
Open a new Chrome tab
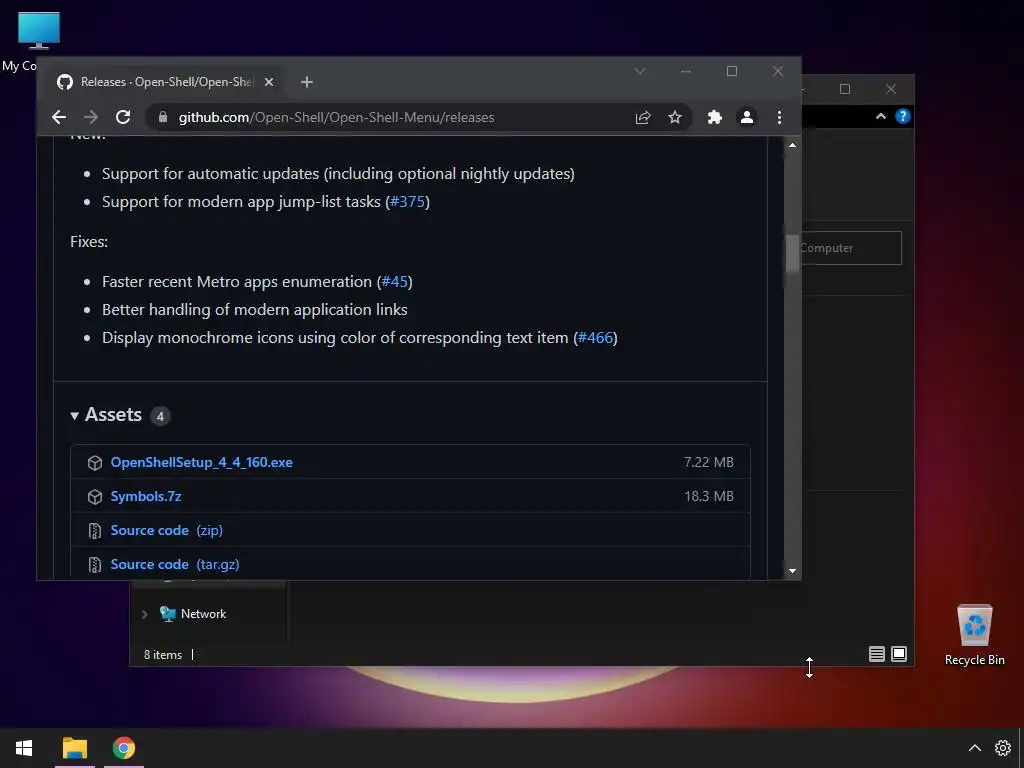307,82
